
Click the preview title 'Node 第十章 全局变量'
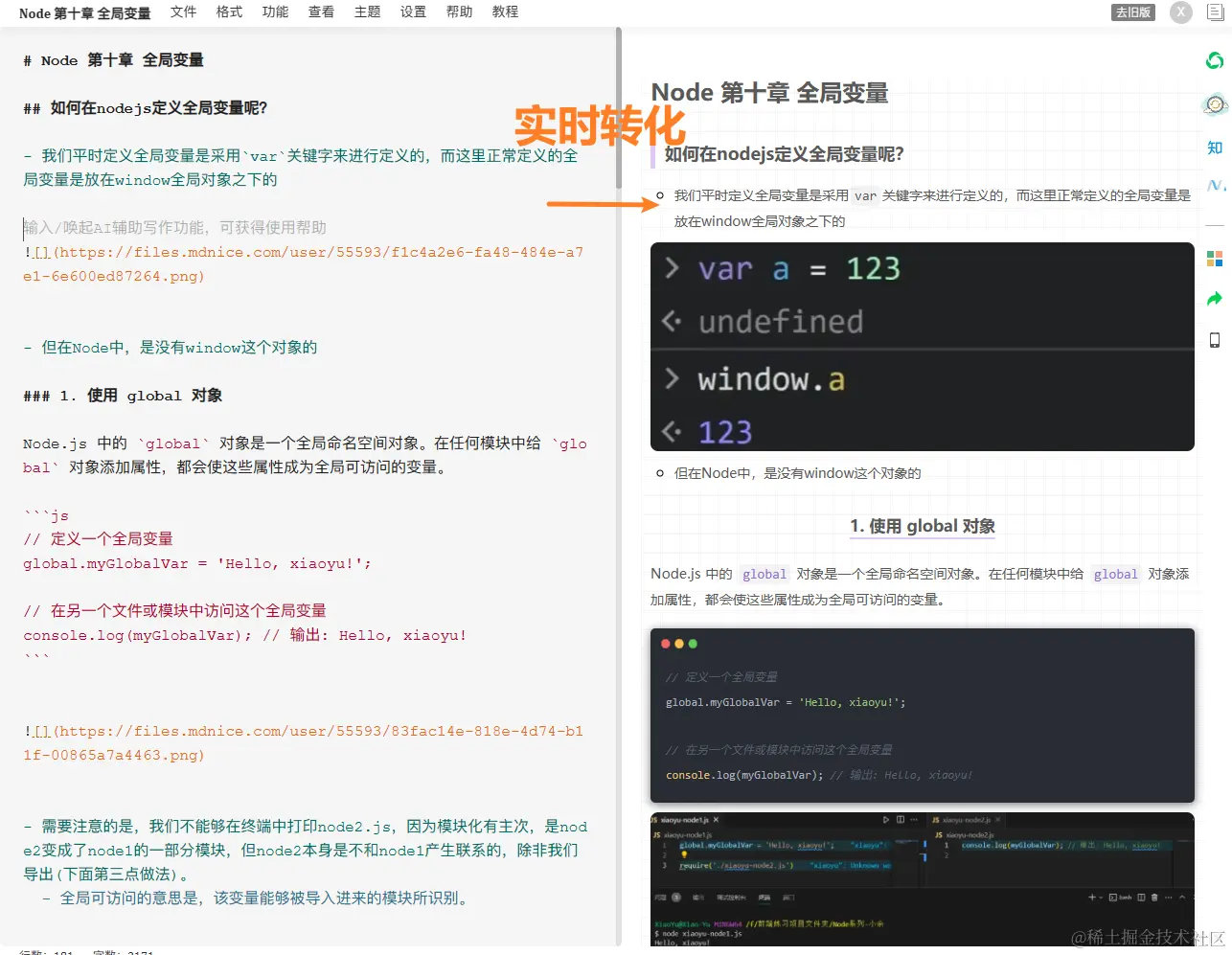[x=770, y=93]
